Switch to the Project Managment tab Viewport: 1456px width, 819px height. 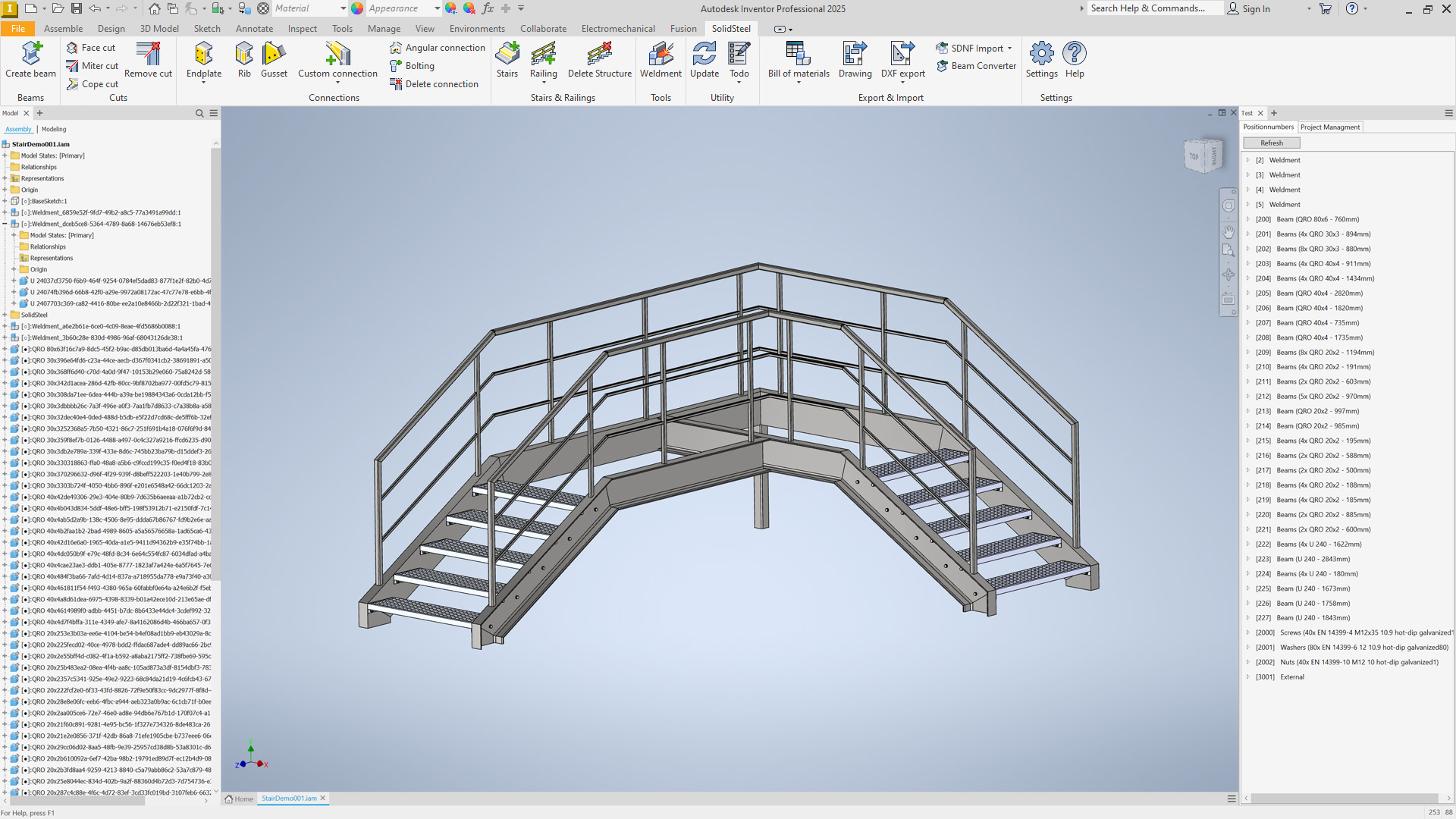click(x=1330, y=127)
